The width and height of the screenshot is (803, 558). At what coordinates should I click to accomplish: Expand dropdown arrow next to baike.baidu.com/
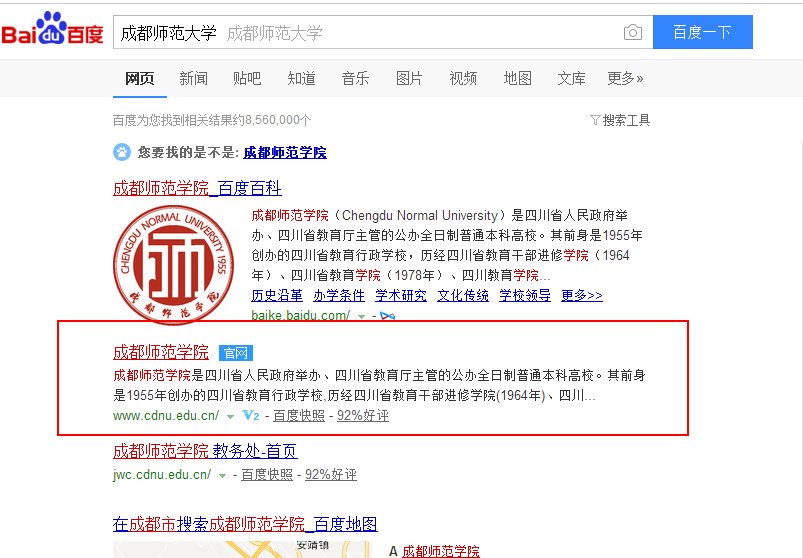coord(362,316)
